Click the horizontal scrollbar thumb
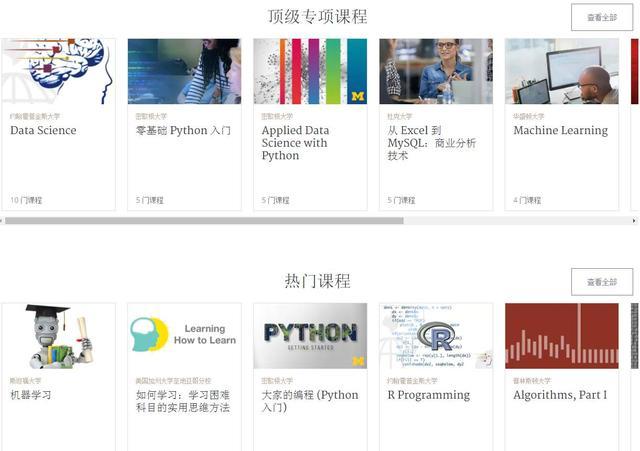640x451 pixels. (204, 221)
